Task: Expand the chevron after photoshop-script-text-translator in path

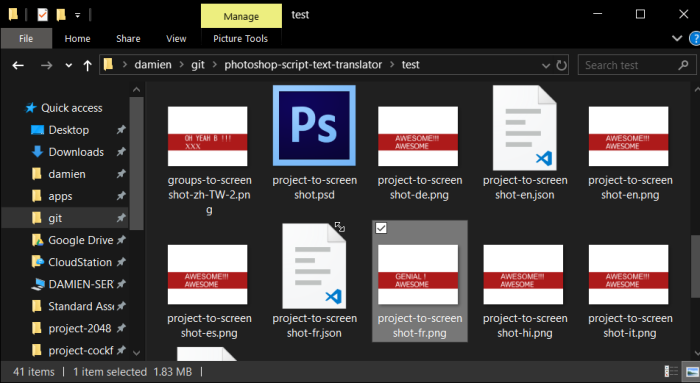Action: 392,65
